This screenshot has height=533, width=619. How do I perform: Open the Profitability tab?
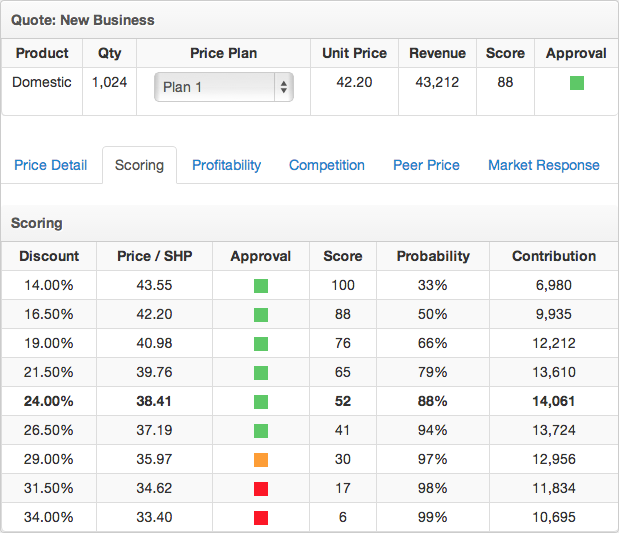coord(226,165)
